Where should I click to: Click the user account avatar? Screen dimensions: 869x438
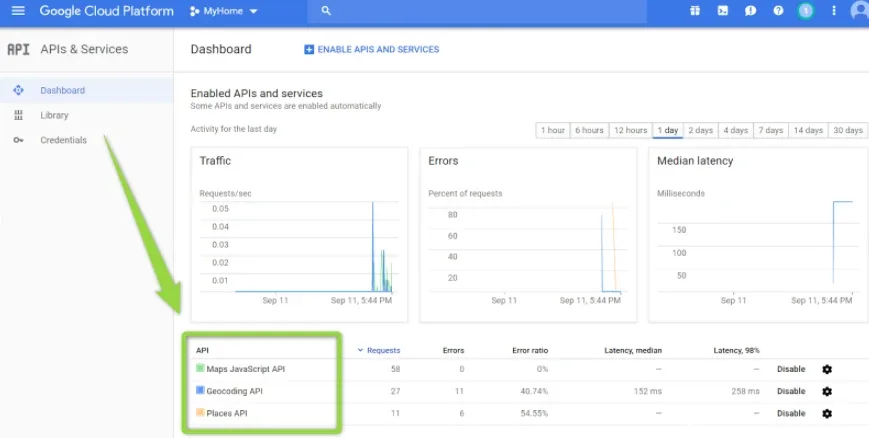(x=860, y=11)
